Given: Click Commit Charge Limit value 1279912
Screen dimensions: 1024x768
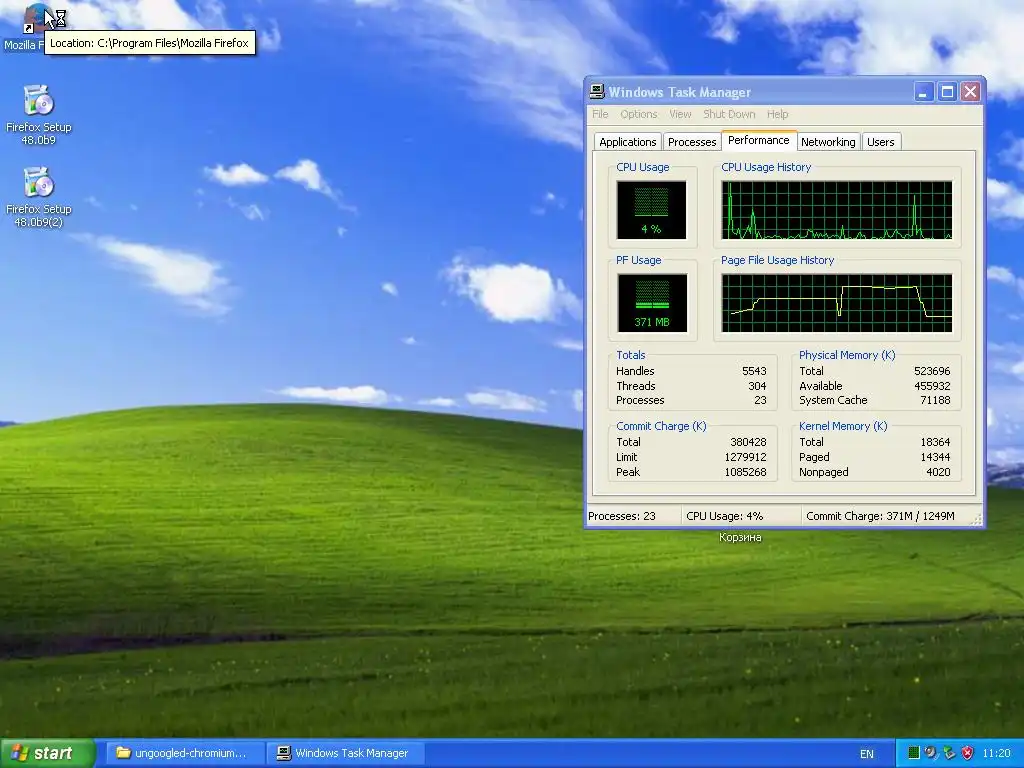Looking at the screenshot, I should click(745, 457).
